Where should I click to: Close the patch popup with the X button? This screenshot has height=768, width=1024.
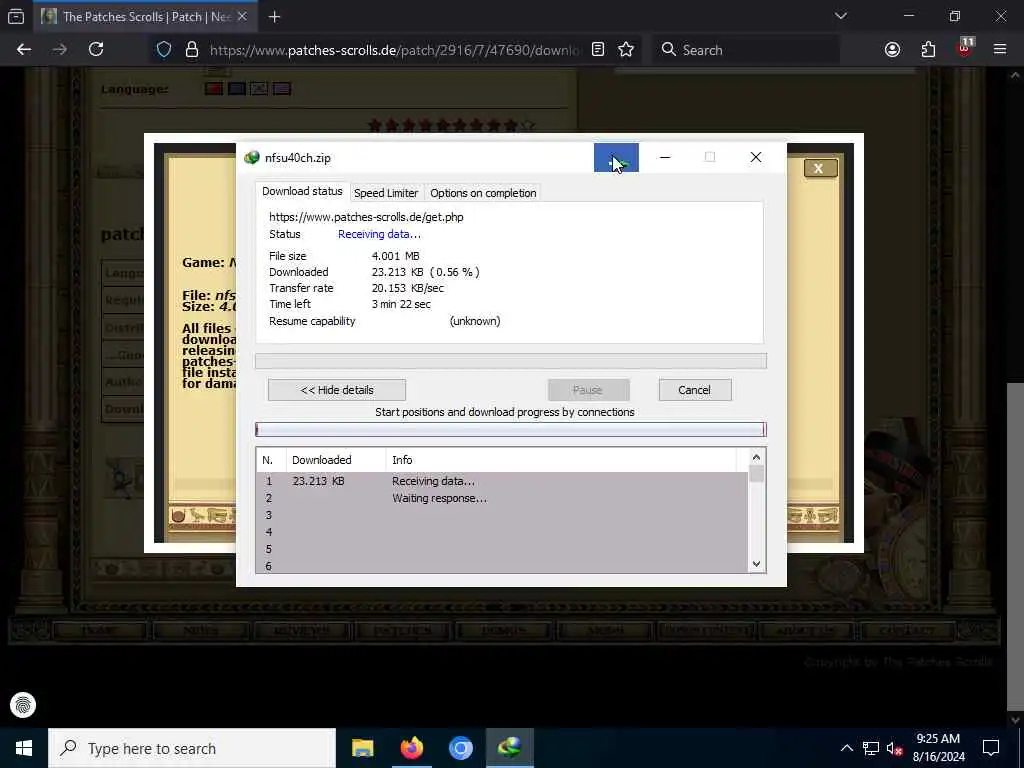(820, 168)
